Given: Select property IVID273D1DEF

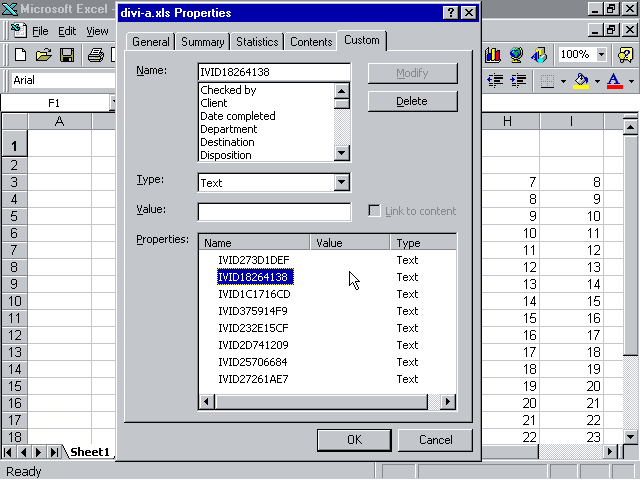Looking at the screenshot, I should pos(253,260).
